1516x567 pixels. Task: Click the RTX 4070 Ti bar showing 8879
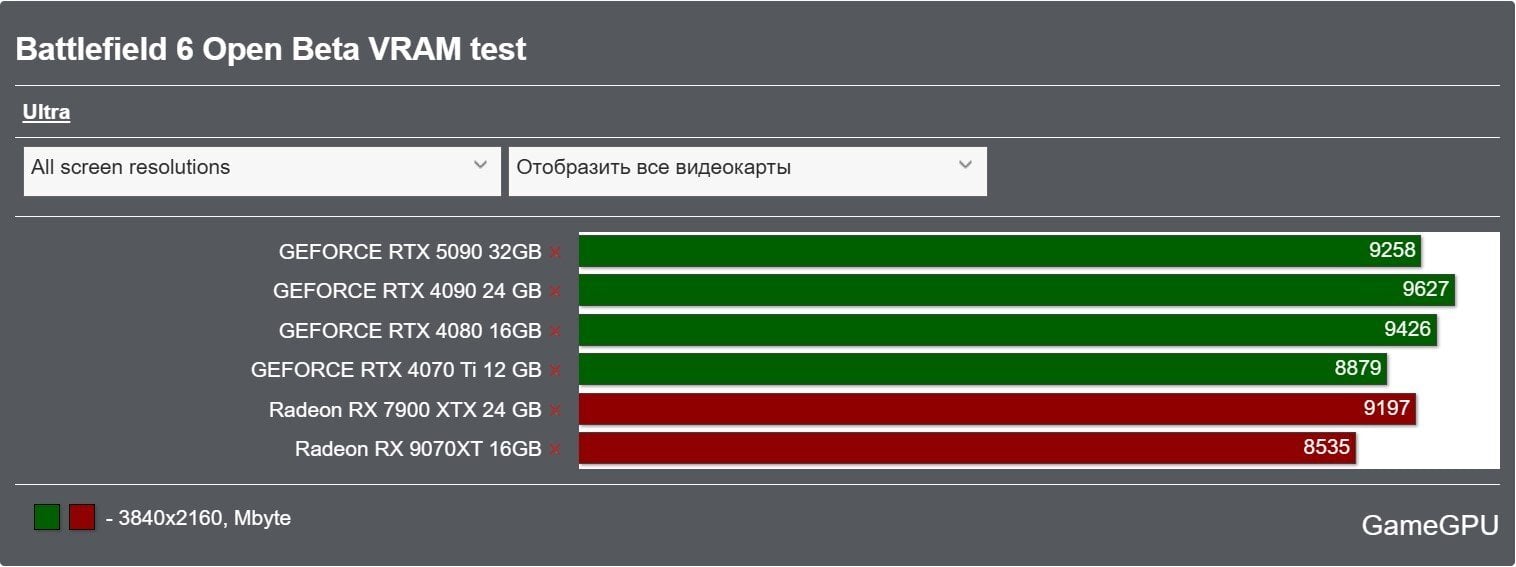(982, 369)
